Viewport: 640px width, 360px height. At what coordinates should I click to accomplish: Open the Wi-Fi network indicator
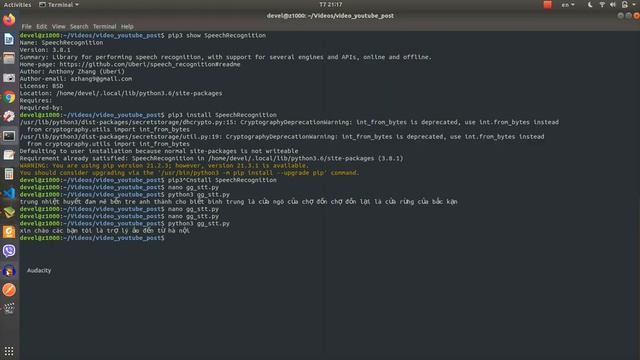(x=602, y=4)
